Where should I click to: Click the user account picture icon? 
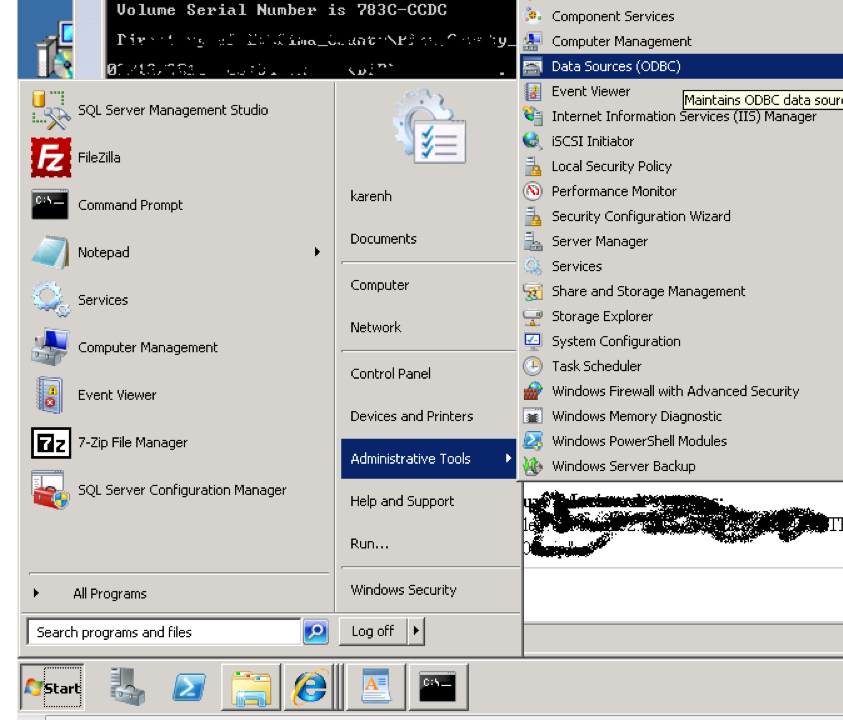click(429, 127)
